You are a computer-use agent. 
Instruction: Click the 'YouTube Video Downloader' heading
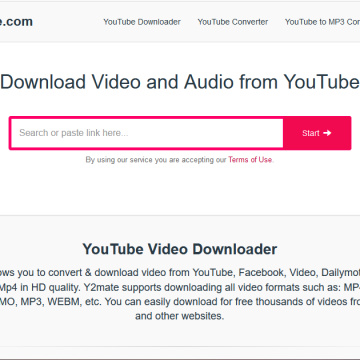click(180, 249)
